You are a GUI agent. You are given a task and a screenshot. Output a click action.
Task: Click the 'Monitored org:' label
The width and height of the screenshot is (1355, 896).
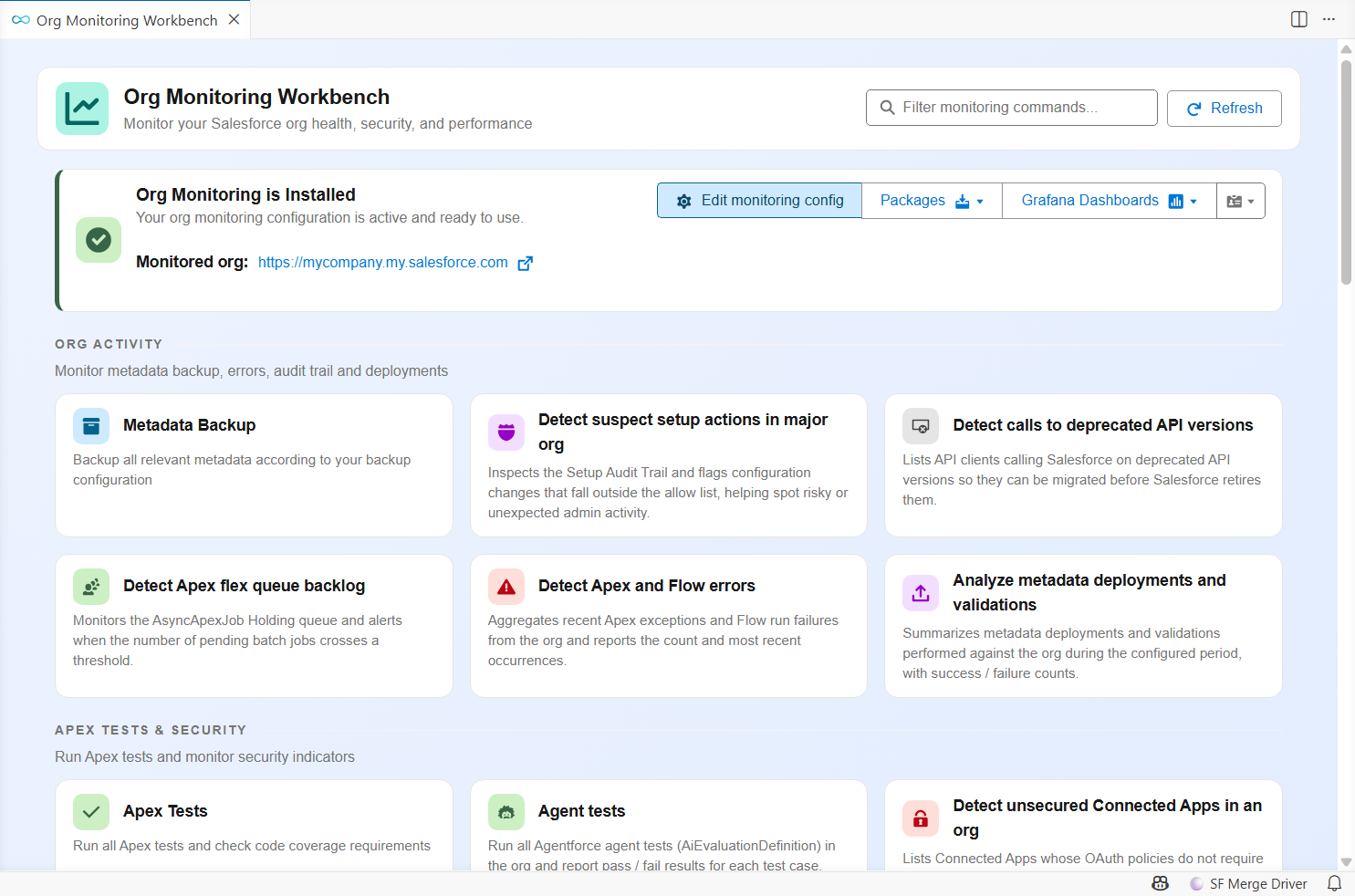(192, 262)
